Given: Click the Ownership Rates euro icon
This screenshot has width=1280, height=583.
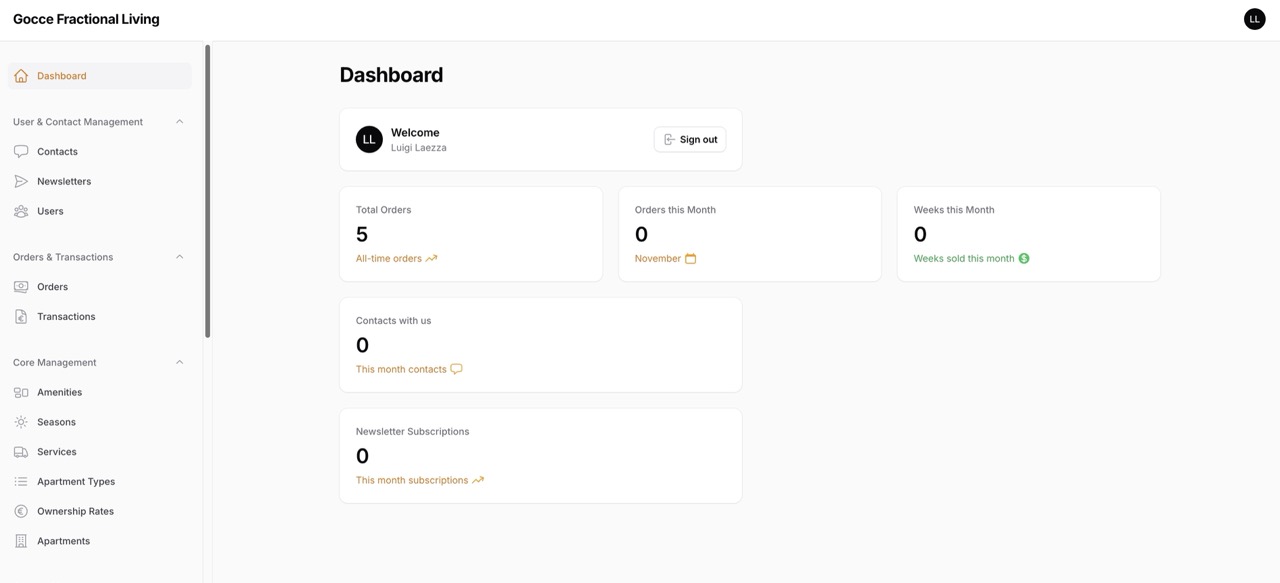Looking at the screenshot, I should point(21,512).
